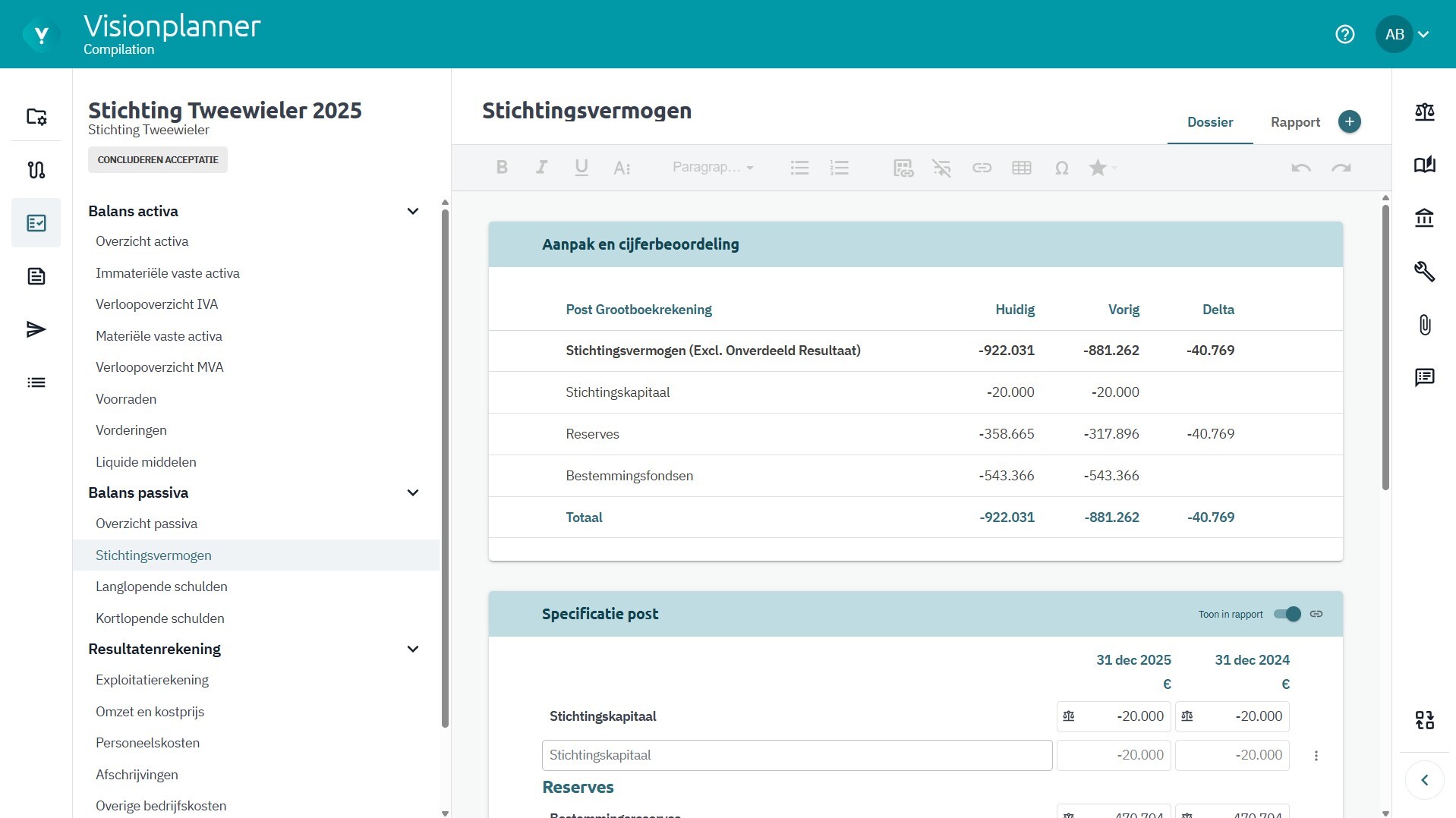1456x818 pixels.
Task: Open the comments icon in right sidebar
Action: click(1424, 377)
